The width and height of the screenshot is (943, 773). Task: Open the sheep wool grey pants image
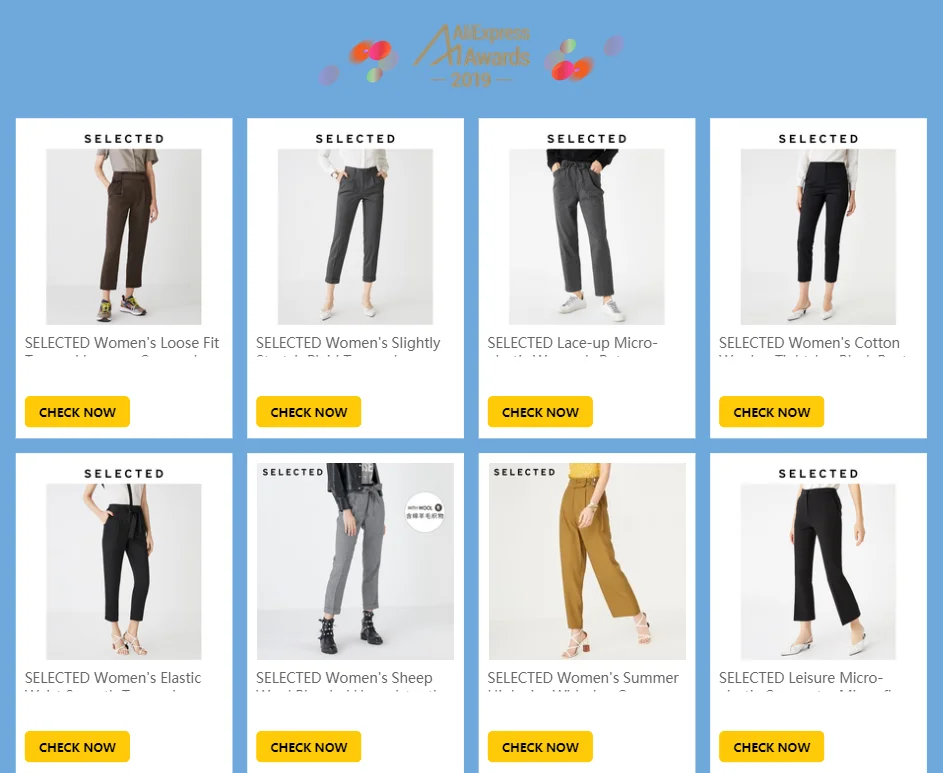(x=355, y=562)
